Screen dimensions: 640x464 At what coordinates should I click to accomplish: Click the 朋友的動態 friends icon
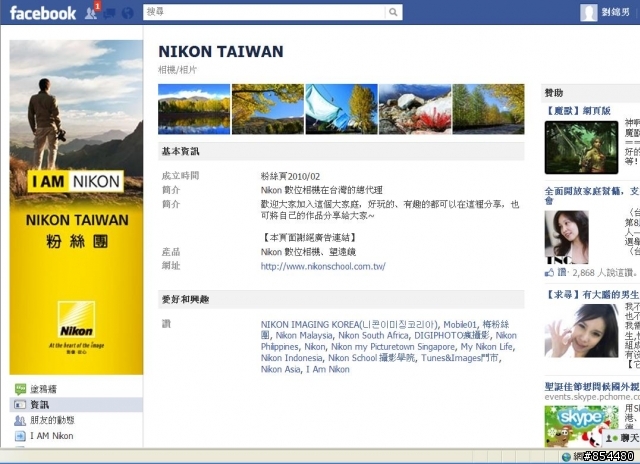[20, 420]
